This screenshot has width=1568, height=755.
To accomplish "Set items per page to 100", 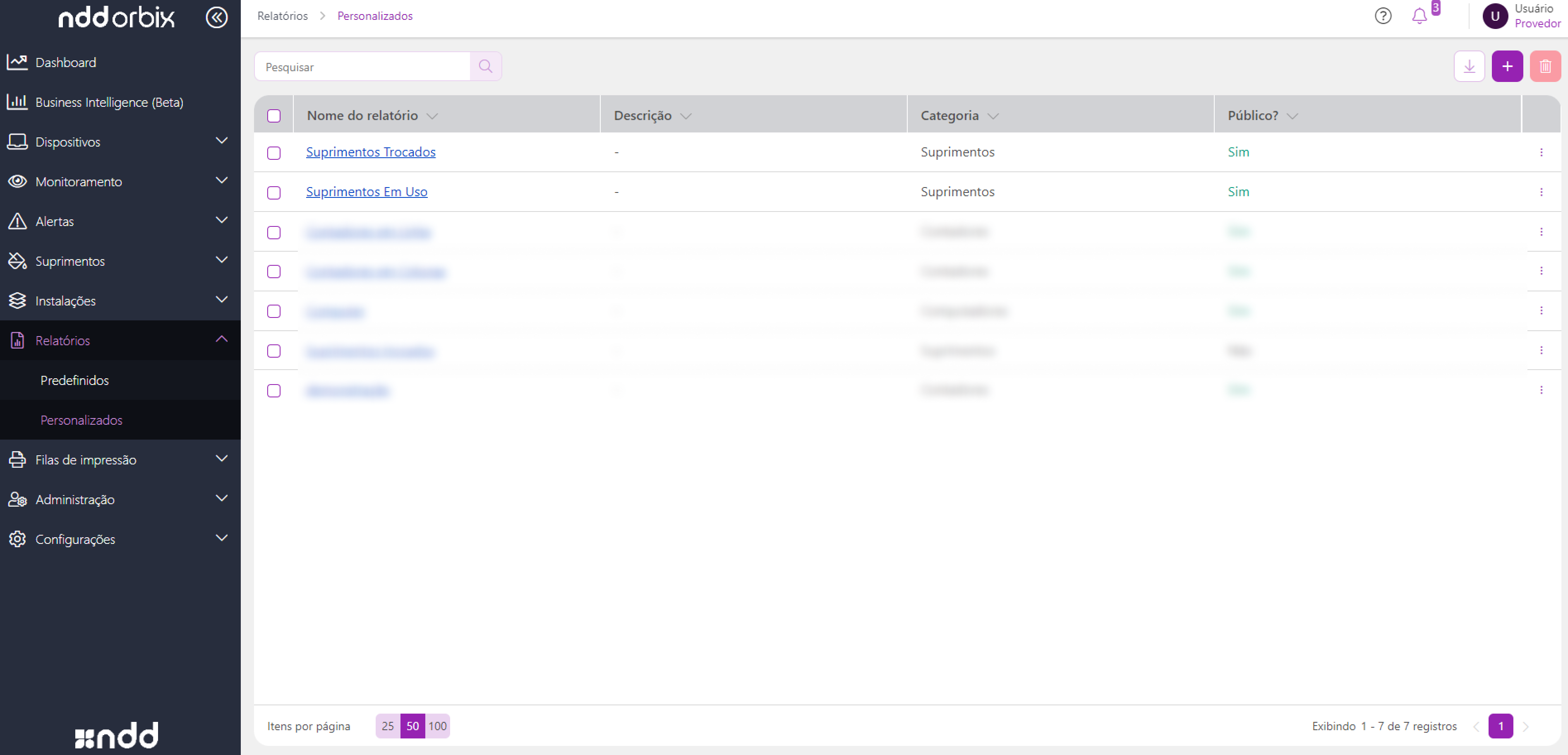I will (x=438, y=726).
